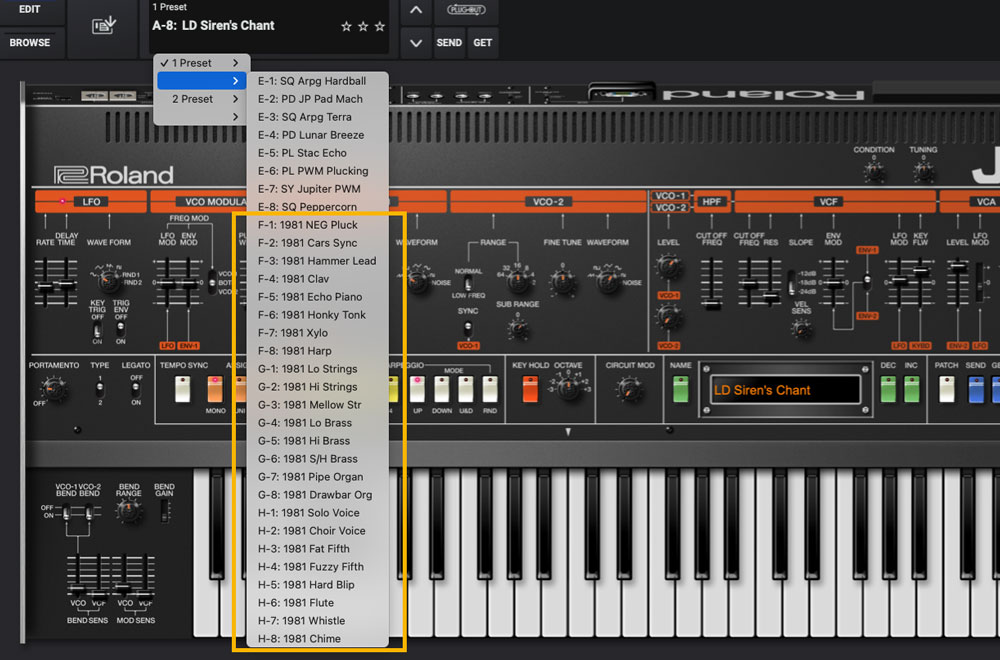Screen dimensions: 1000x660
Task: Choose E-4: PD Lunar Breeze preset
Action: click(x=318, y=135)
